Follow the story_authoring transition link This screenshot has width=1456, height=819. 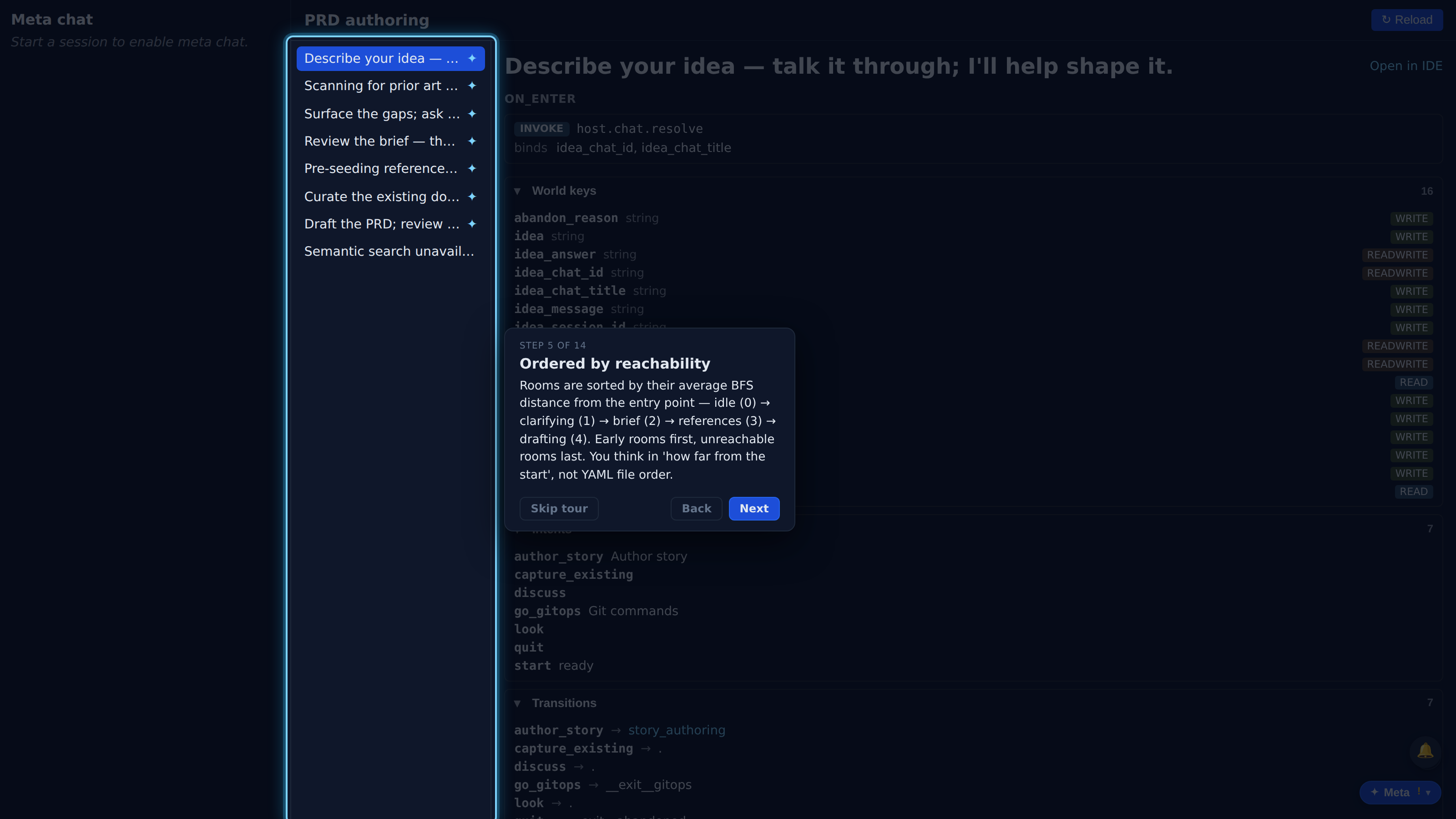point(677,730)
